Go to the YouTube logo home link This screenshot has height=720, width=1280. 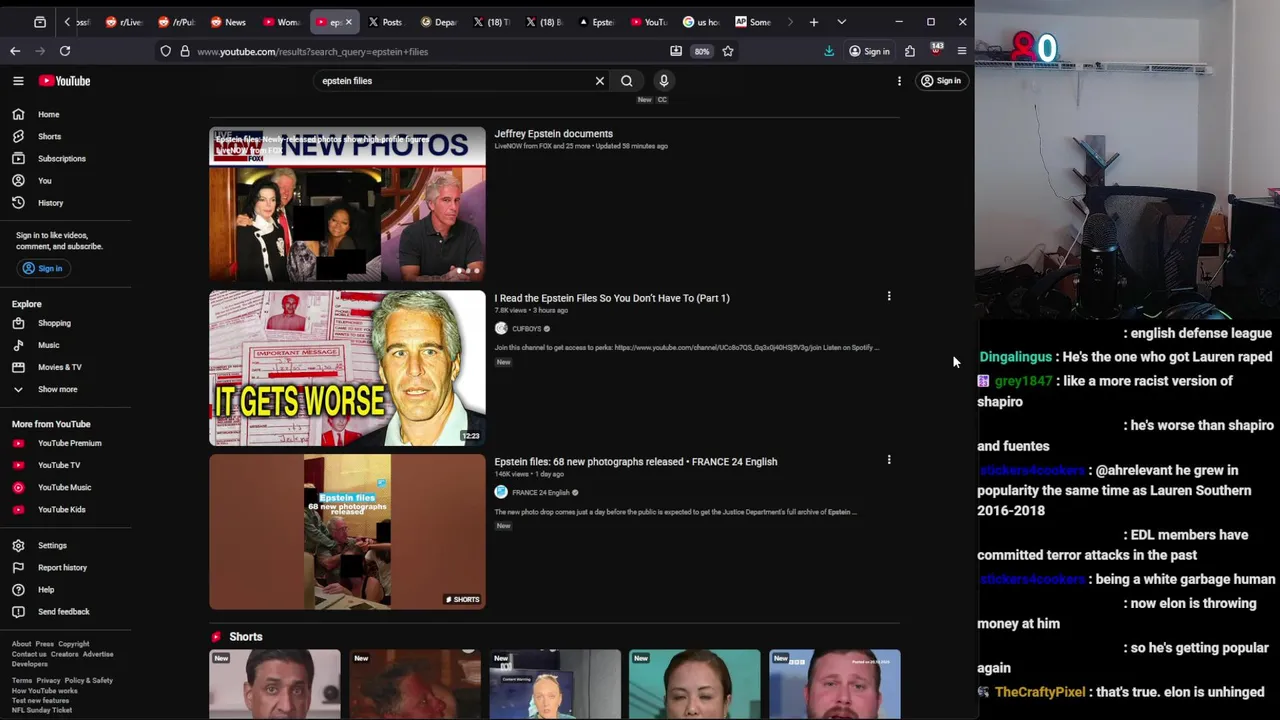[x=65, y=81]
